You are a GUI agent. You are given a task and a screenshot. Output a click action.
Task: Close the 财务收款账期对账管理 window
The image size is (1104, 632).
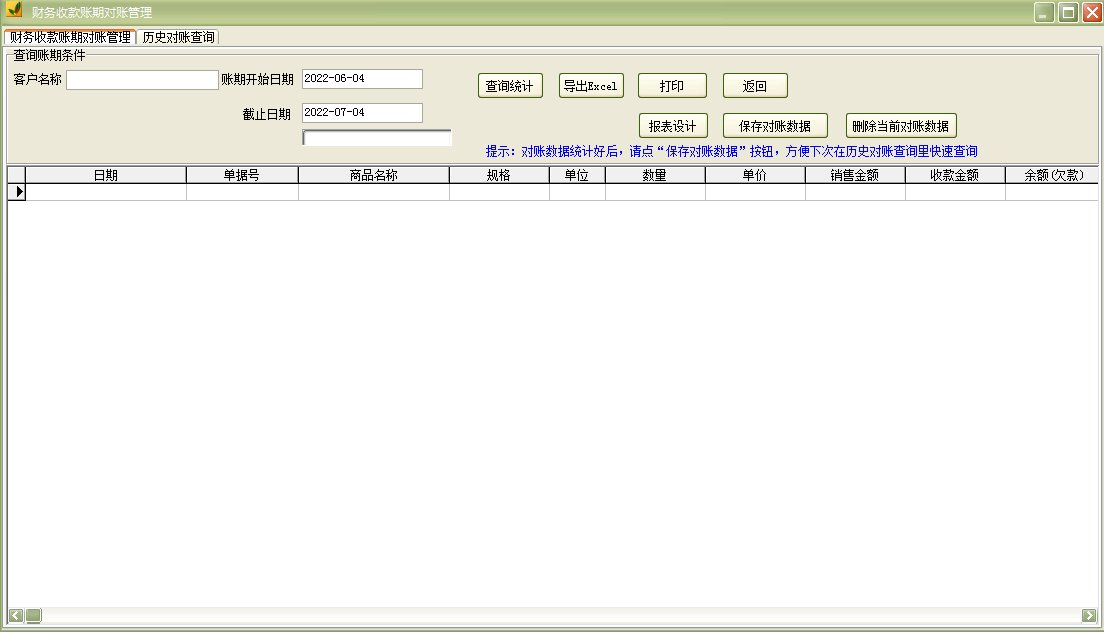1092,12
